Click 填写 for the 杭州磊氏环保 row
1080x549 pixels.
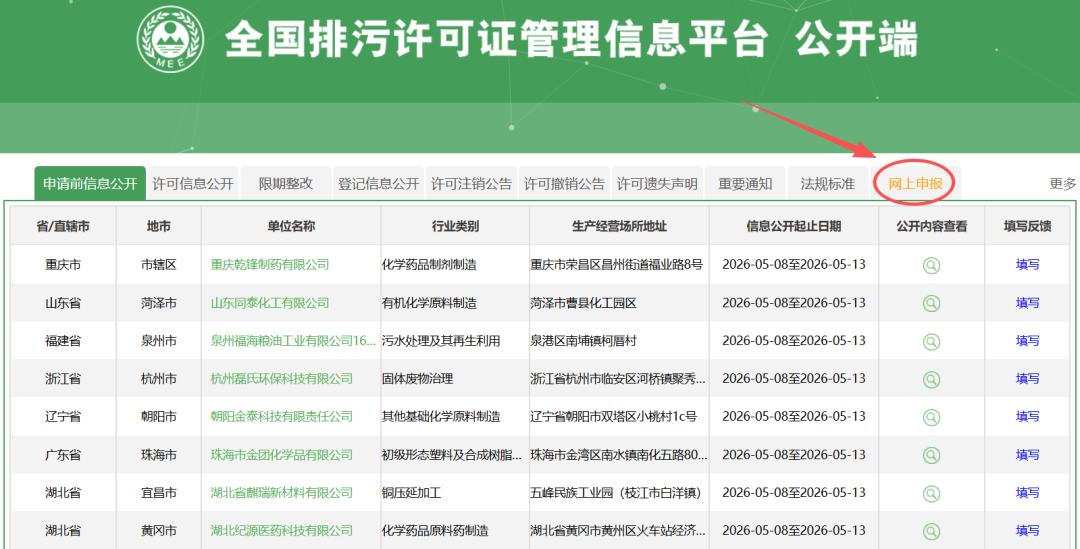tap(1028, 378)
